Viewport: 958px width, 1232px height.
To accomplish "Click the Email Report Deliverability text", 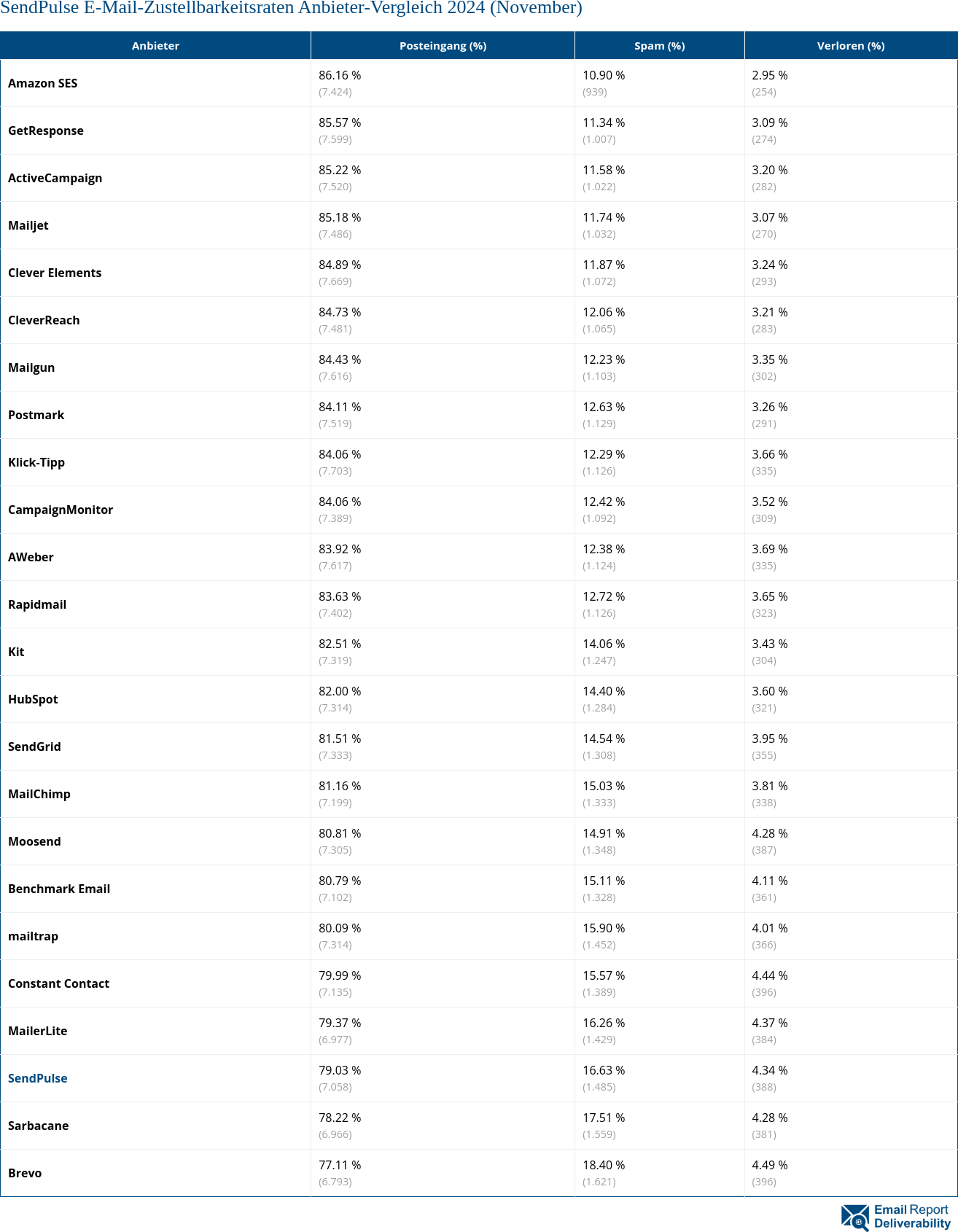I will [912, 1217].
